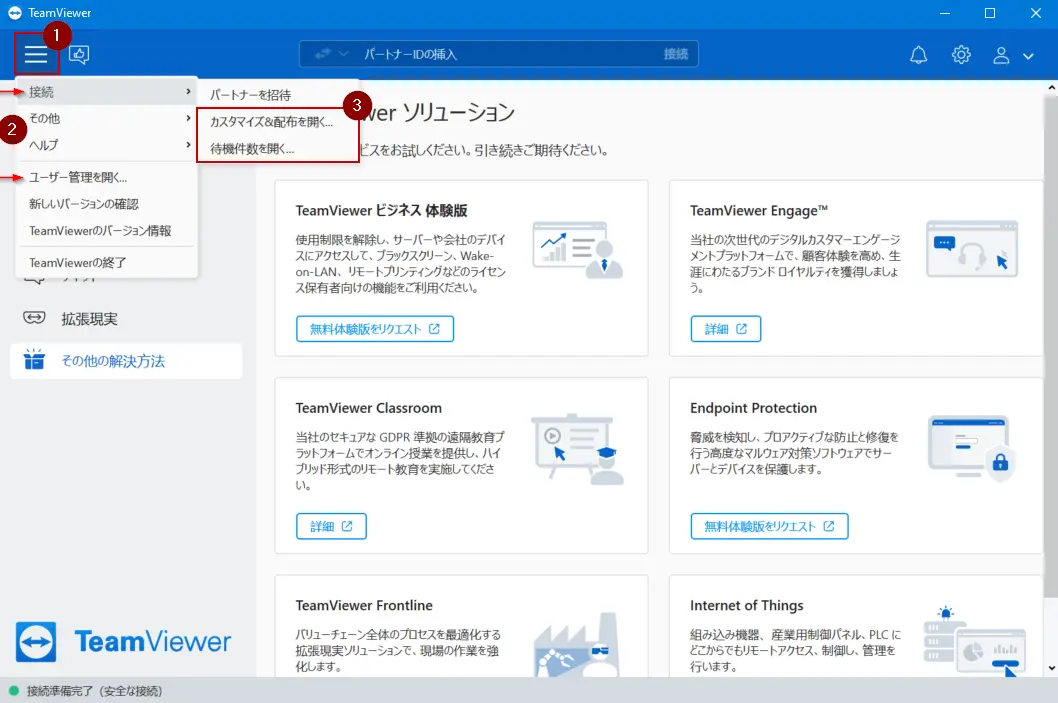The height and width of the screenshot is (703, 1058).
Task: Open 詳細 for TeamViewer Classroom
Action: pyautogui.click(x=331, y=526)
